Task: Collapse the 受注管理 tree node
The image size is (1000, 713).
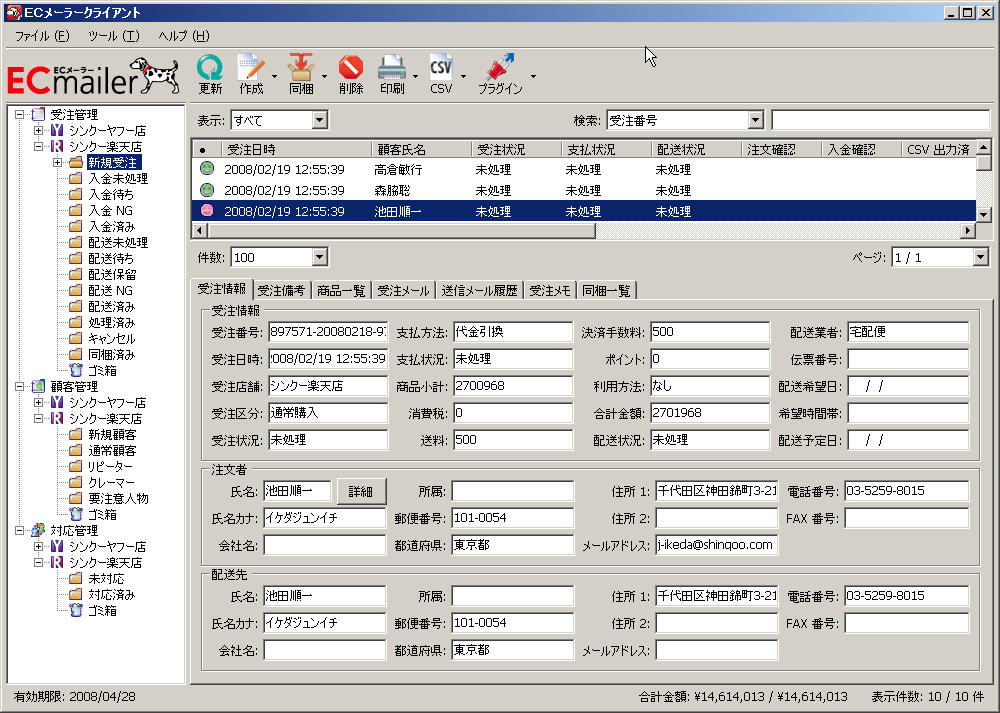Action: [20, 115]
